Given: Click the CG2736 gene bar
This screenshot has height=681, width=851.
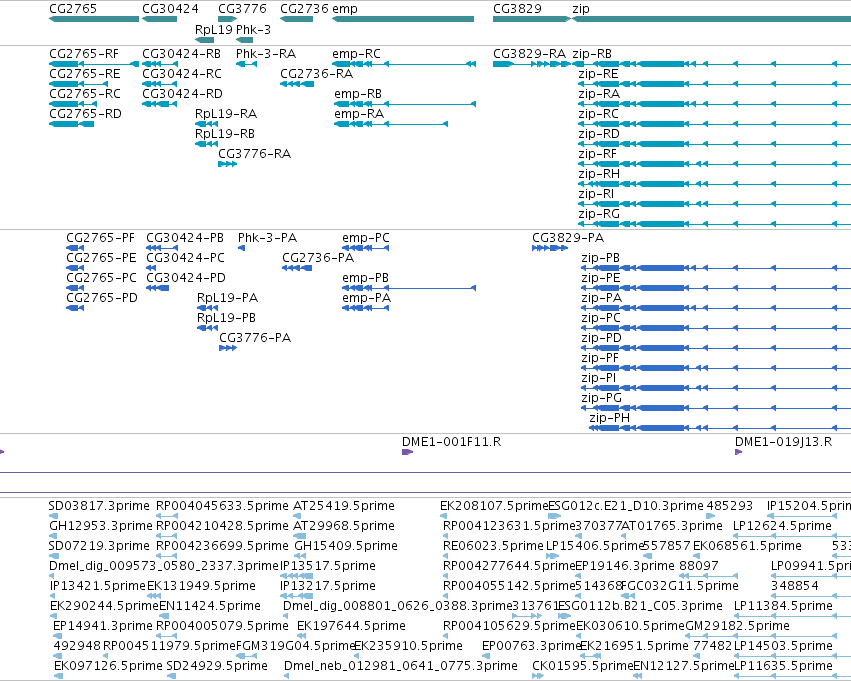Looking at the screenshot, I should click(296, 19).
